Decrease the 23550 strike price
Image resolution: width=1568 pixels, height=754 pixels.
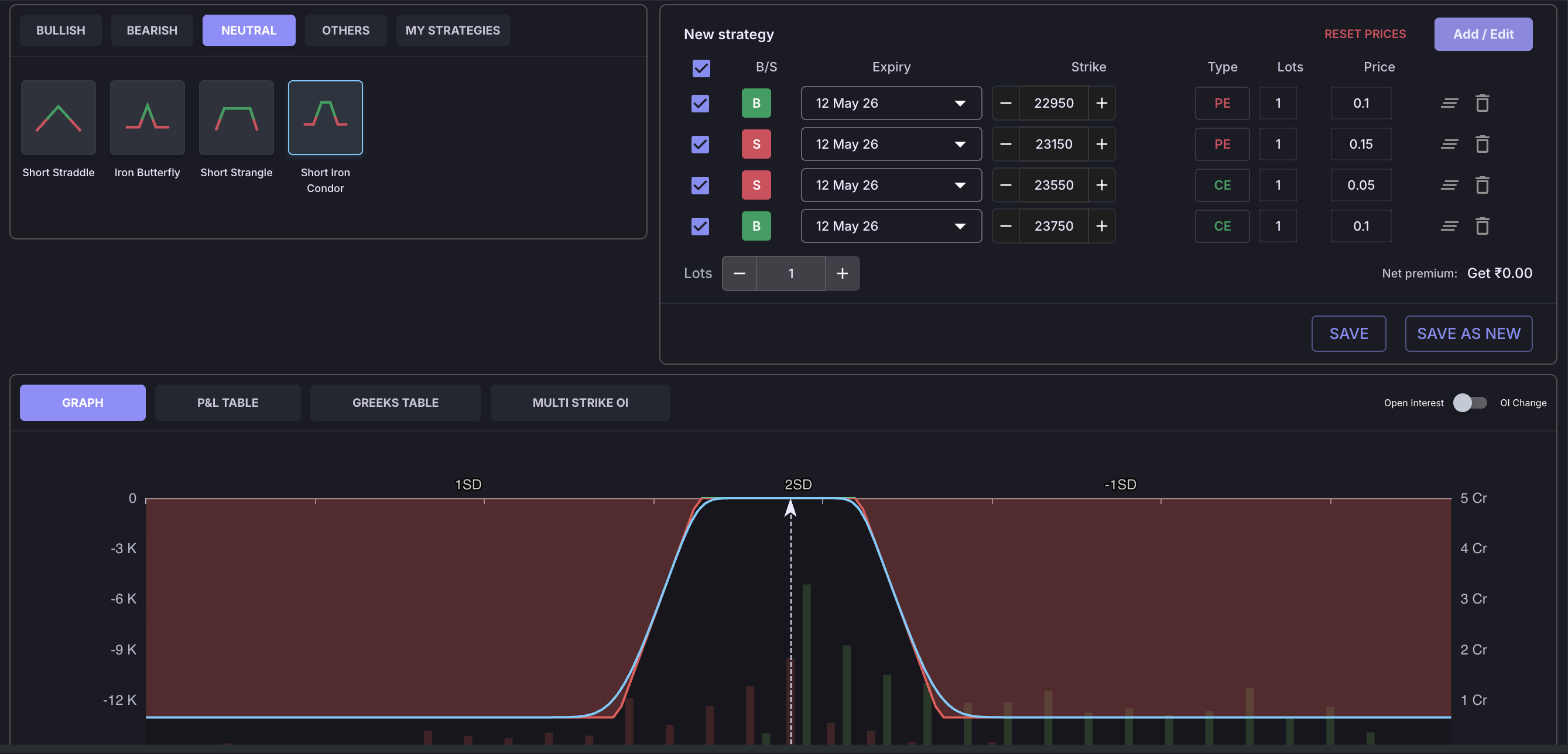1005,185
